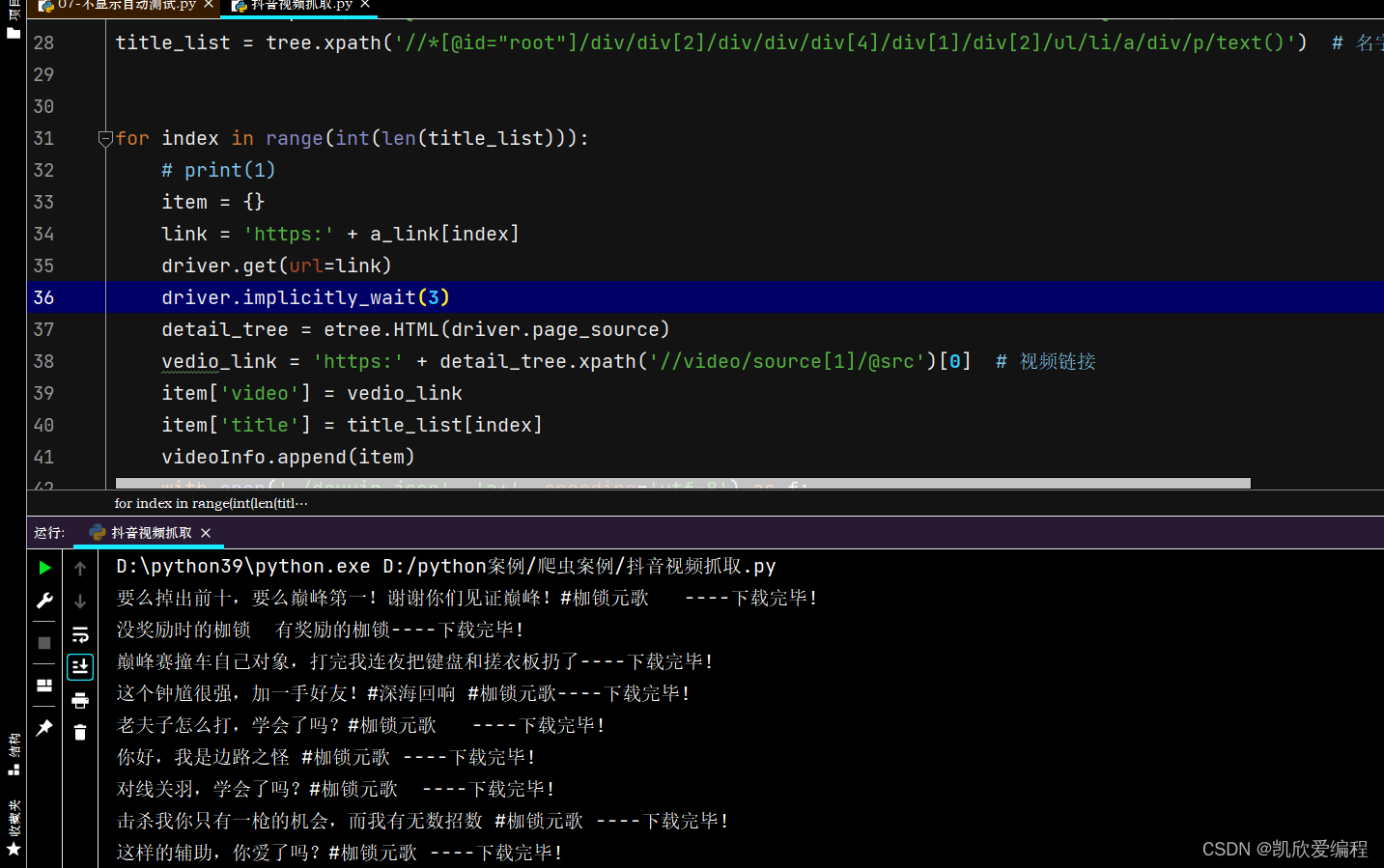The height and width of the screenshot is (868, 1384).
Task: Click console line '要么掉出前十'
Action: (466, 598)
